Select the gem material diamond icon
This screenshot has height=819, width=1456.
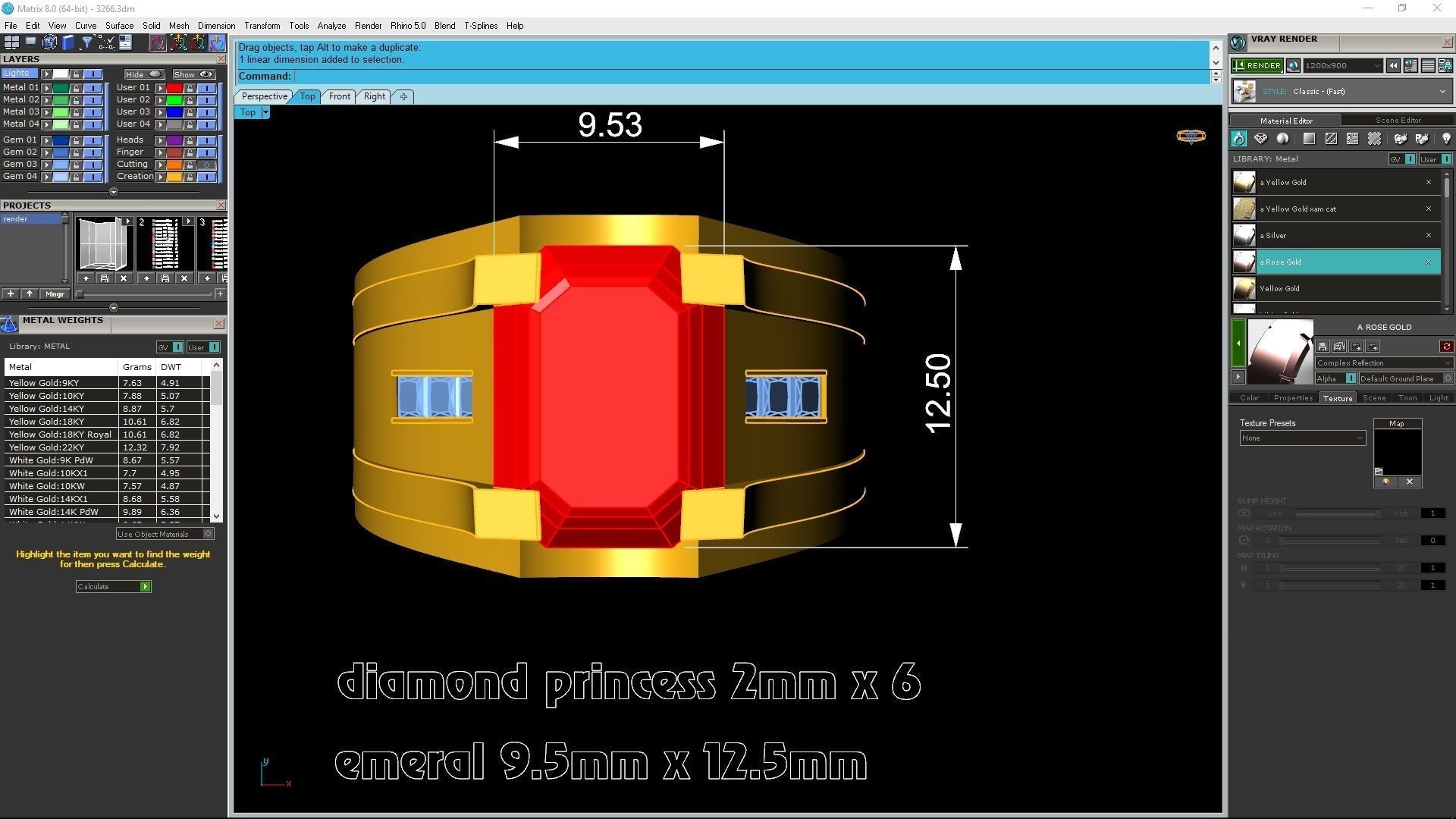(1260, 139)
